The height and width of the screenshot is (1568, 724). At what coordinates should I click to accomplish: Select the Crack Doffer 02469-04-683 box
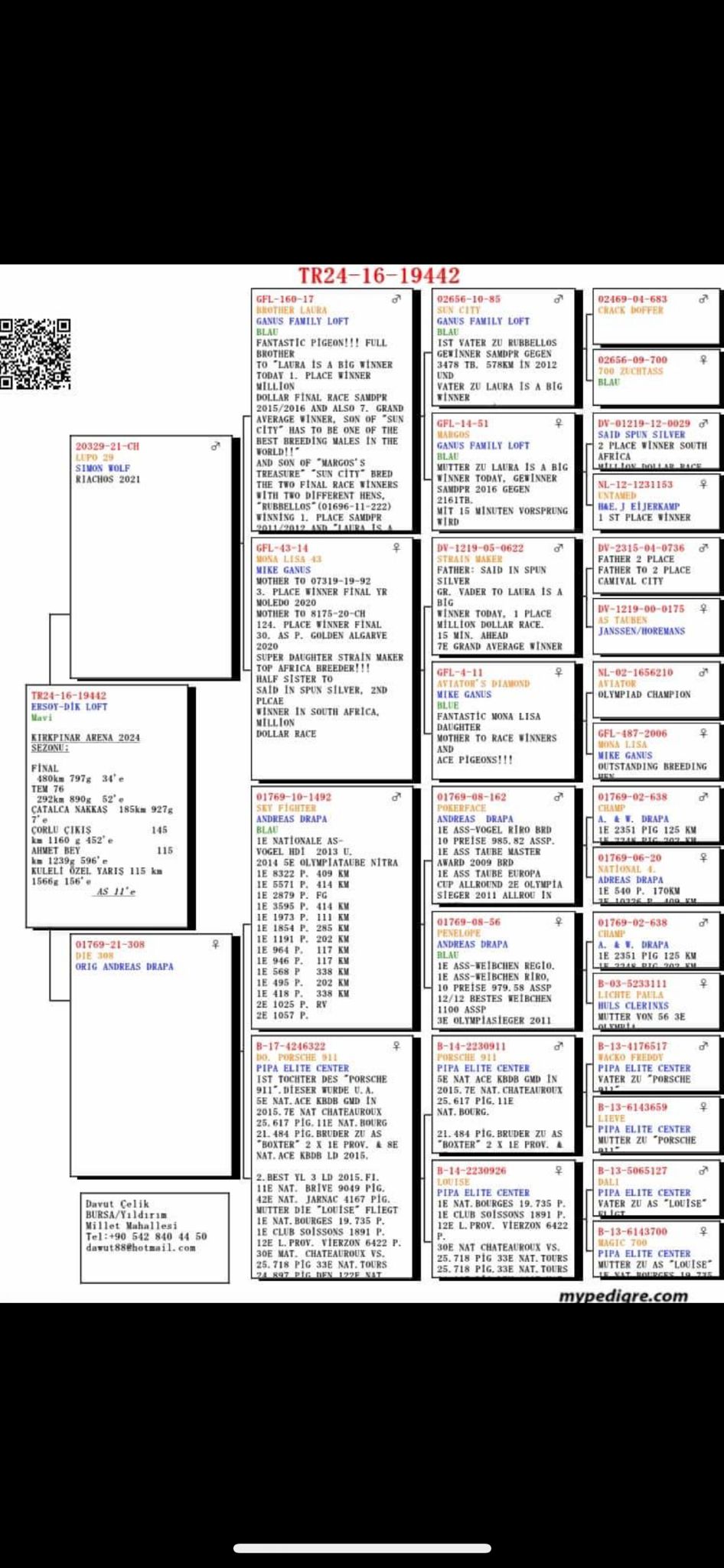point(656,315)
